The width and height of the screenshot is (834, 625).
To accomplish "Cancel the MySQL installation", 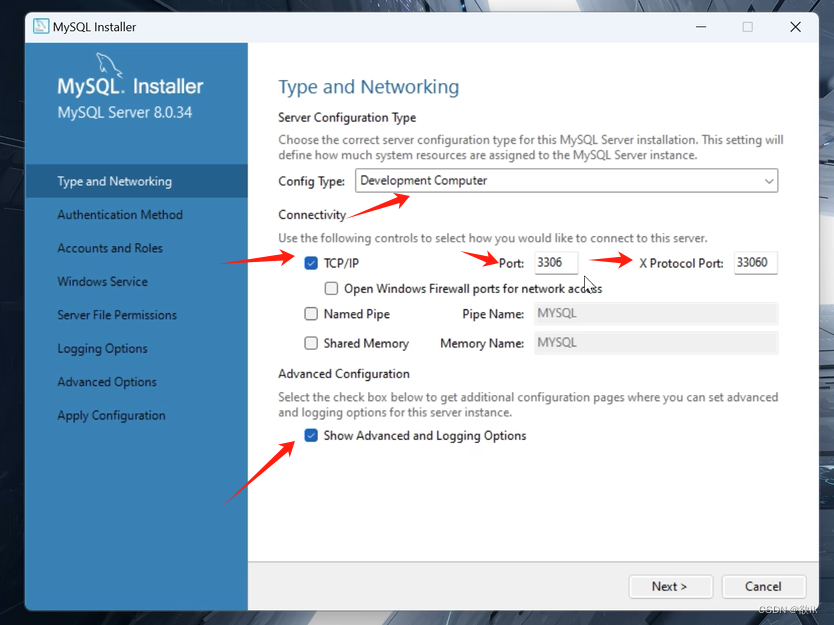I will click(x=763, y=586).
